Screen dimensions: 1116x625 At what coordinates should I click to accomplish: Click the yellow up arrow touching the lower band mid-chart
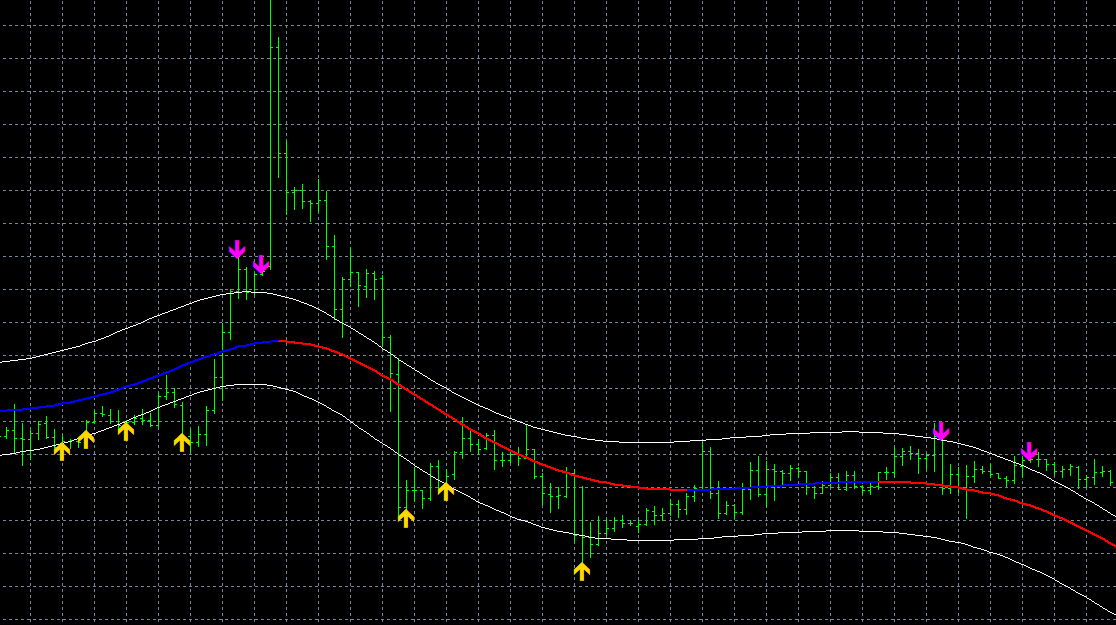pyautogui.click(x=446, y=491)
